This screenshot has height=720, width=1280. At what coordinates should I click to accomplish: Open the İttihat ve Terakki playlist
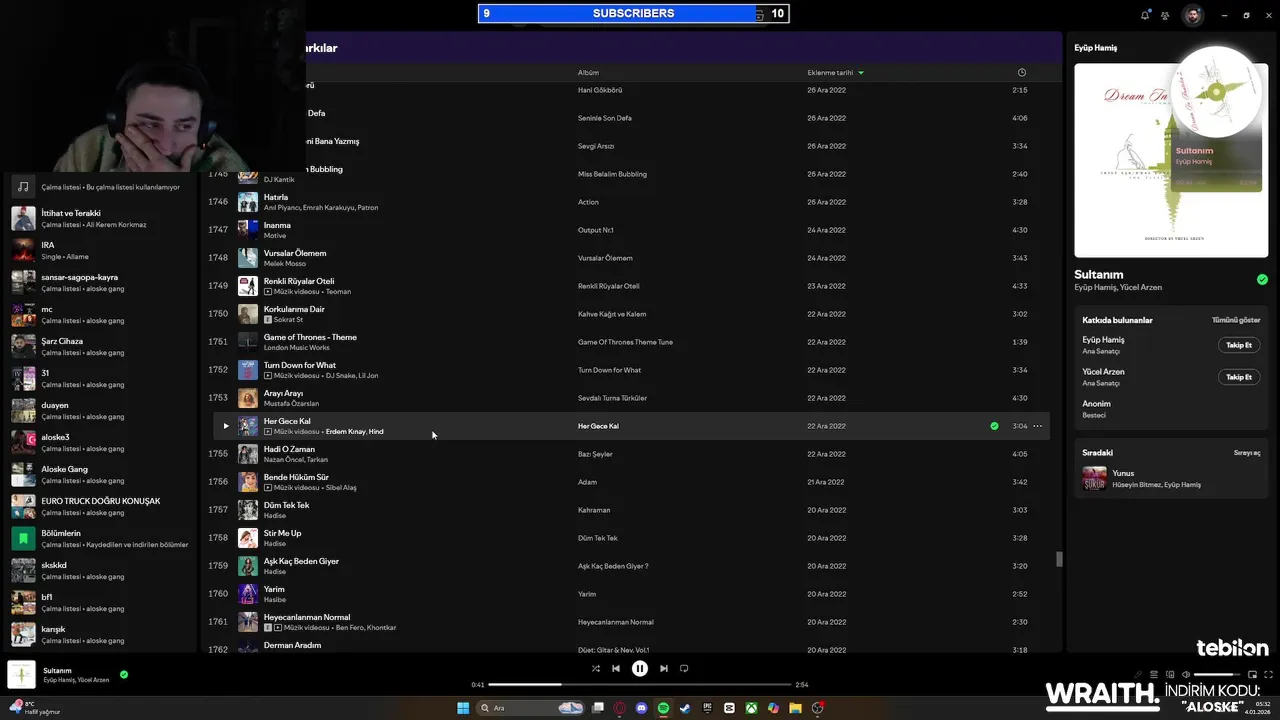click(100, 218)
